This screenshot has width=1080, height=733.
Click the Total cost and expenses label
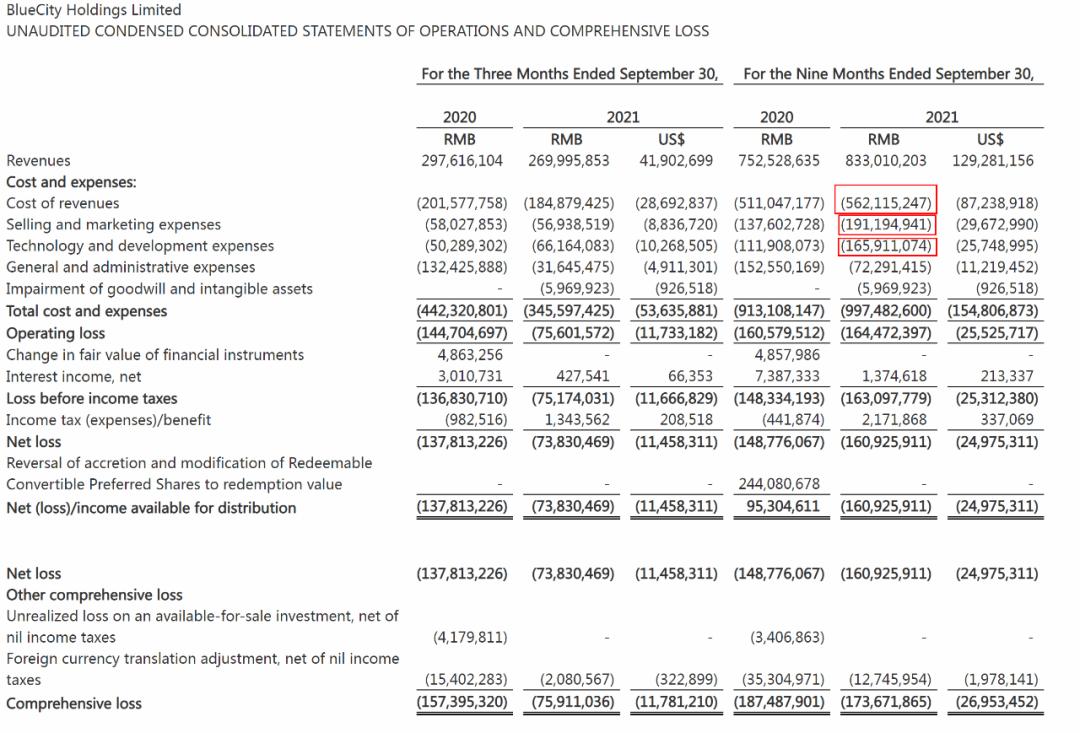click(x=86, y=311)
